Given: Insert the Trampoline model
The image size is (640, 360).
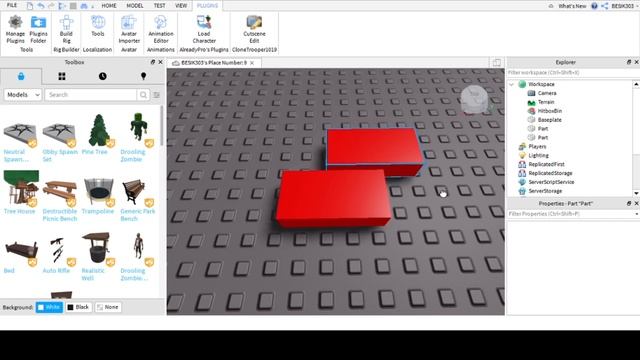Looking at the screenshot, I should (98, 192).
